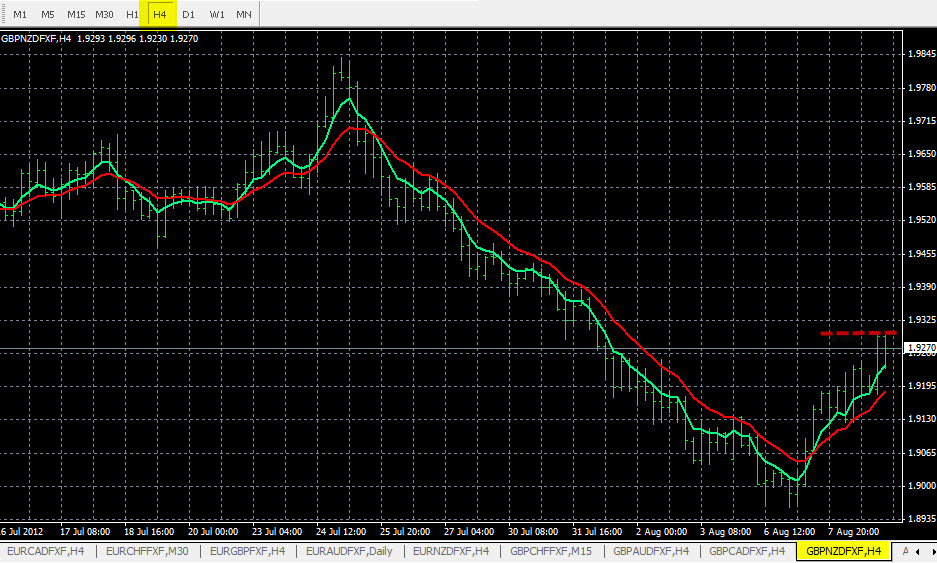The height and width of the screenshot is (563, 937).
Task: Set chart to D1 daily timeframe
Action: pos(188,14)
